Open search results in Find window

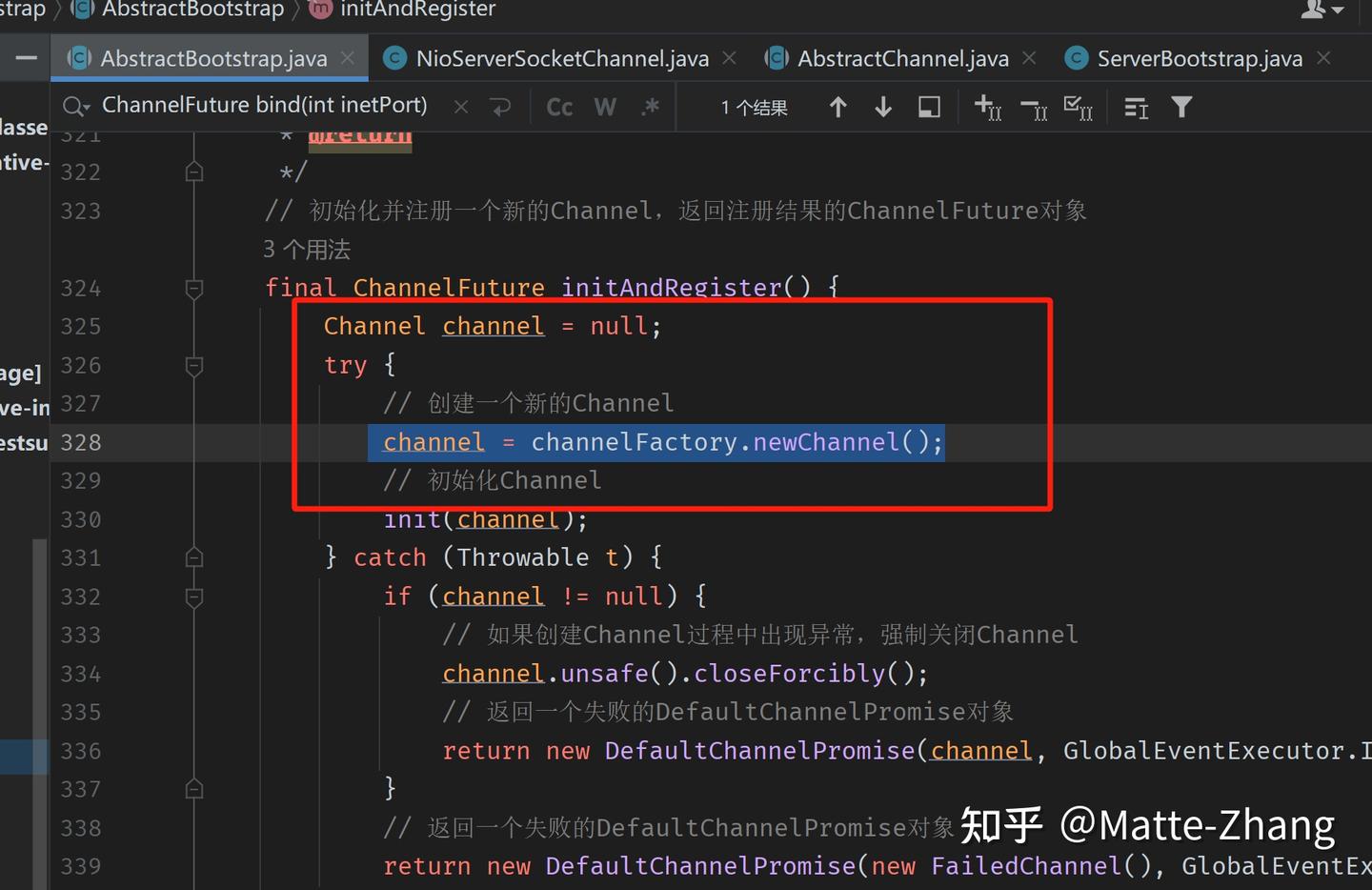pos(929,107)
